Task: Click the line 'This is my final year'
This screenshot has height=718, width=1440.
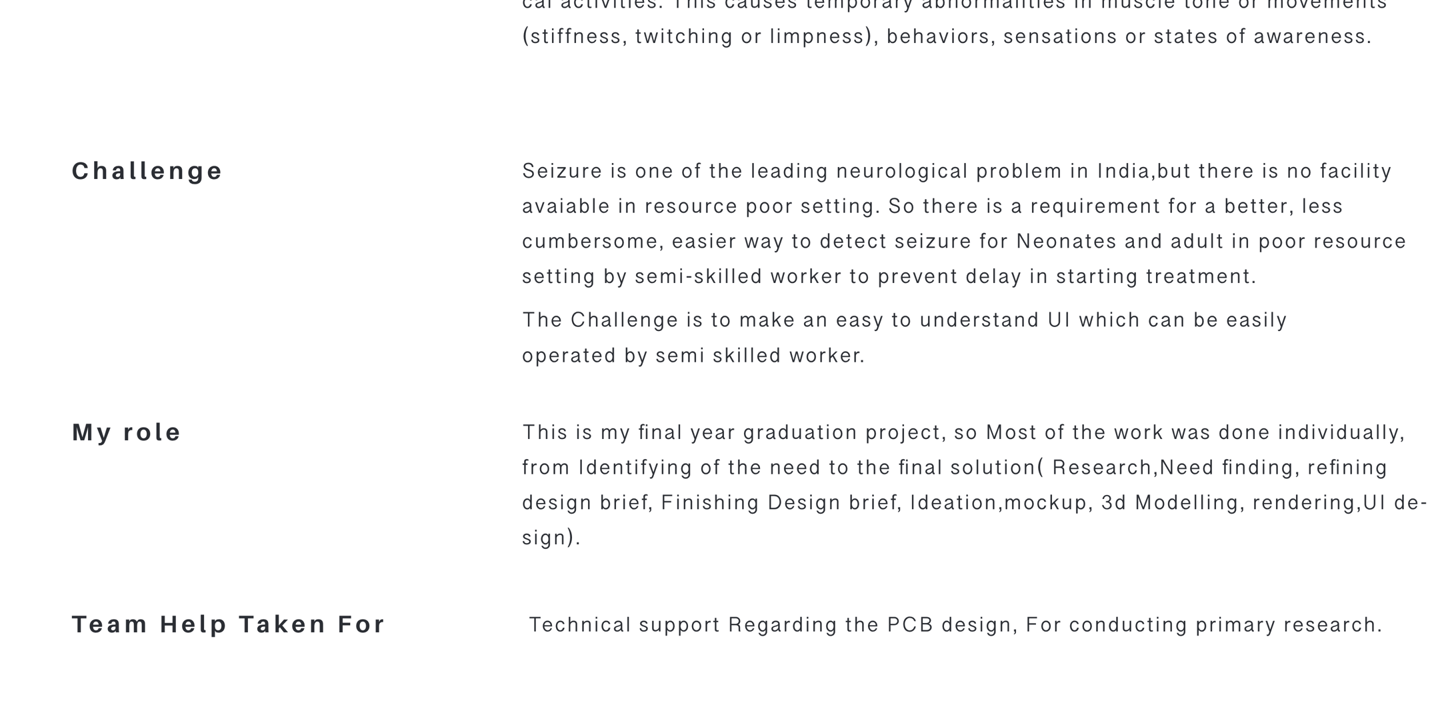Action: 963,432
